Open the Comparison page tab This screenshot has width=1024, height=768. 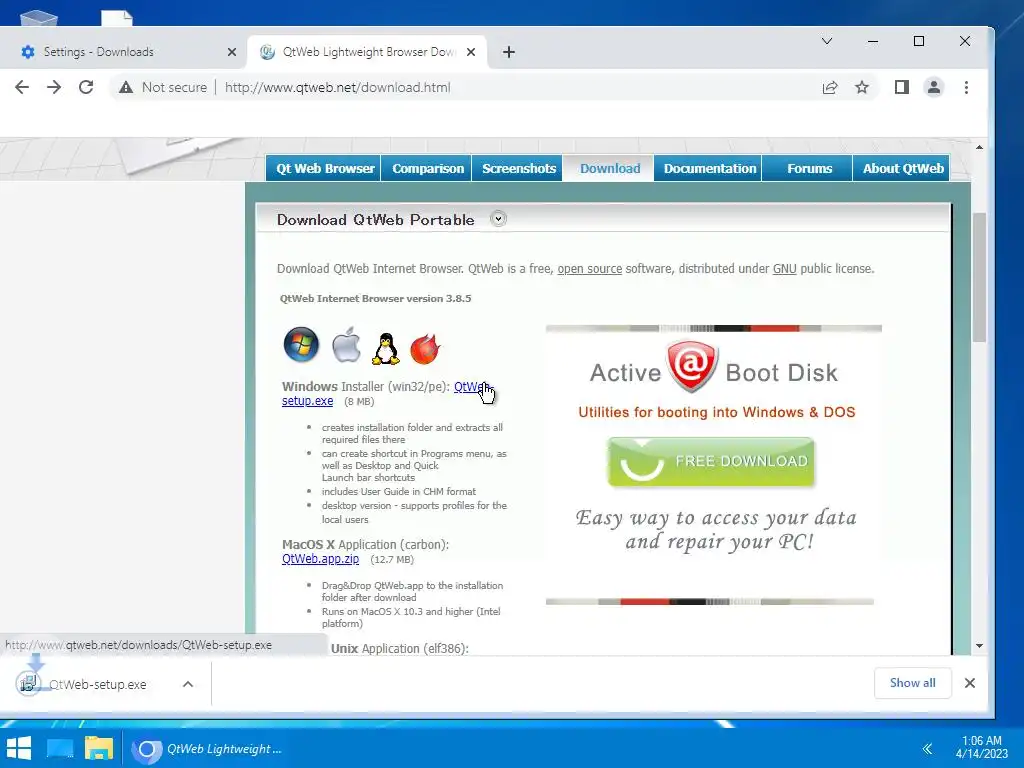click(x=428, y=168)
